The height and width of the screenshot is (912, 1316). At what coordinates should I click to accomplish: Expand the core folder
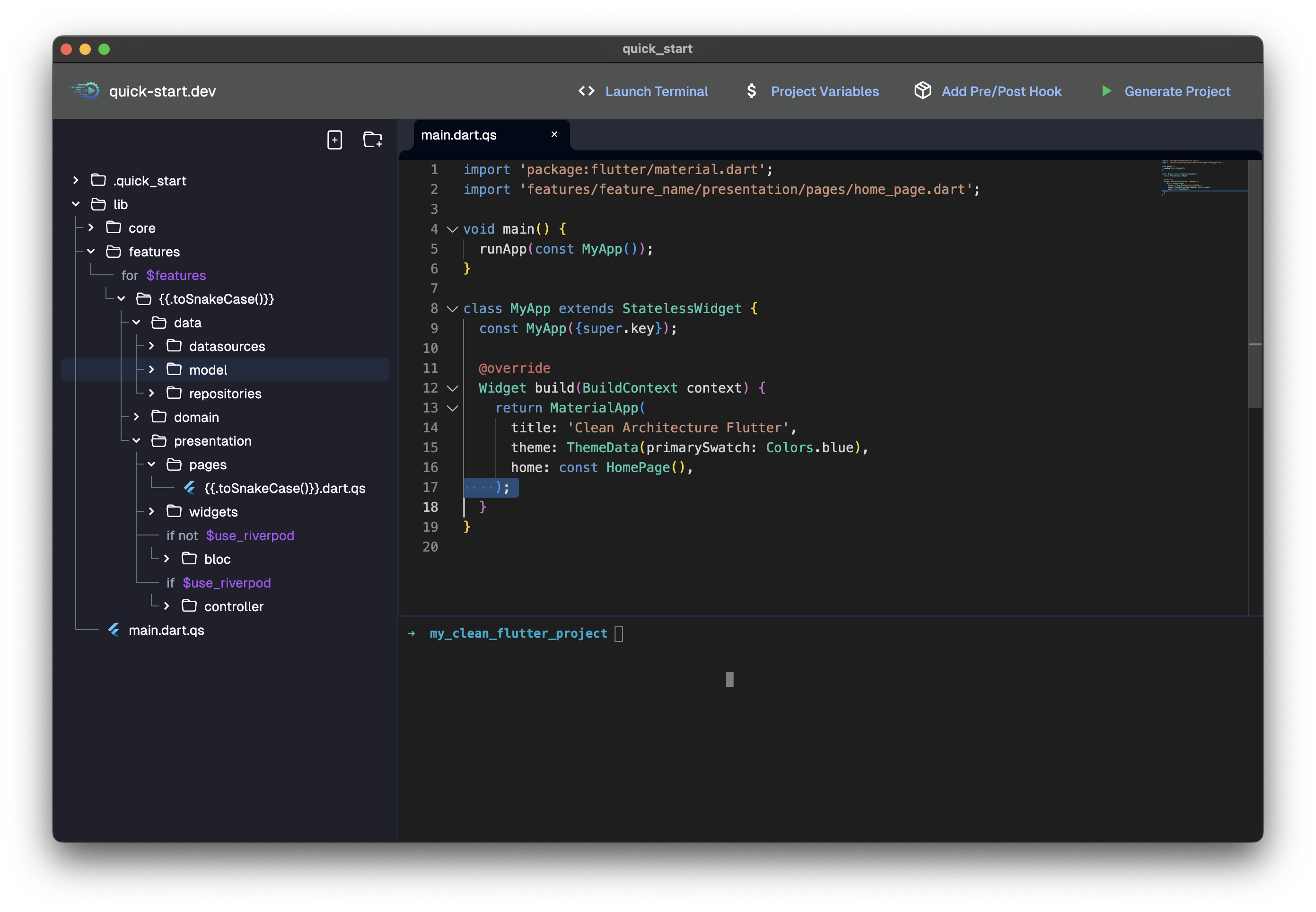point(91,228)
